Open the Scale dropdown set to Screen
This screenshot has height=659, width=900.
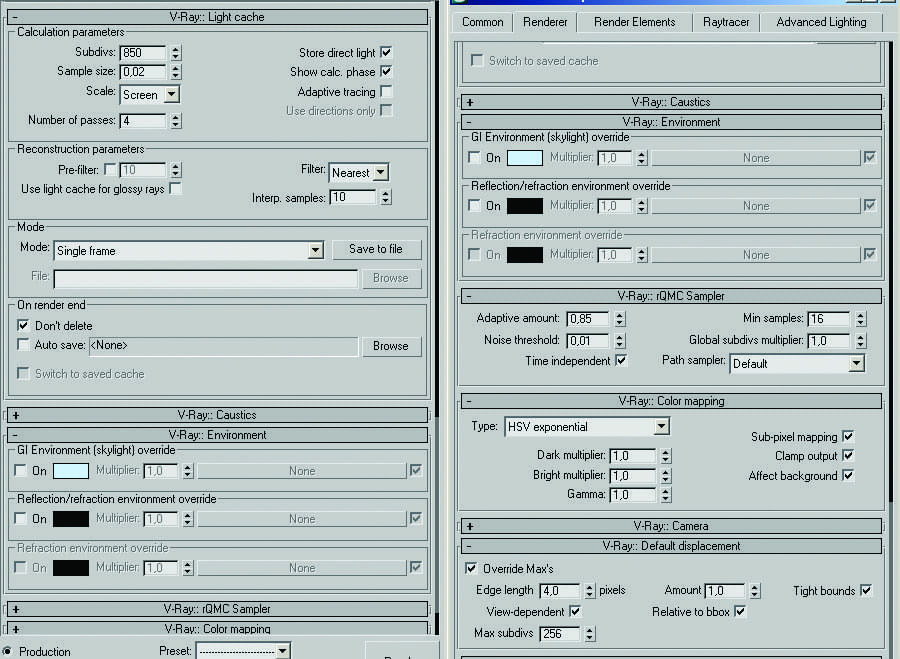pyautogui.click(x=150, y=95)
